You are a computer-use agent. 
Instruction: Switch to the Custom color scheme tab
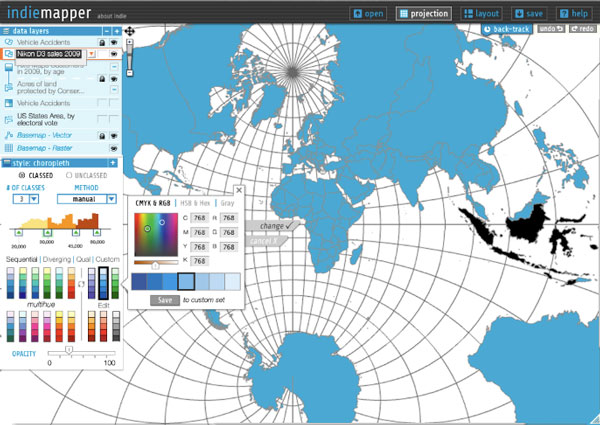point(108,259)
